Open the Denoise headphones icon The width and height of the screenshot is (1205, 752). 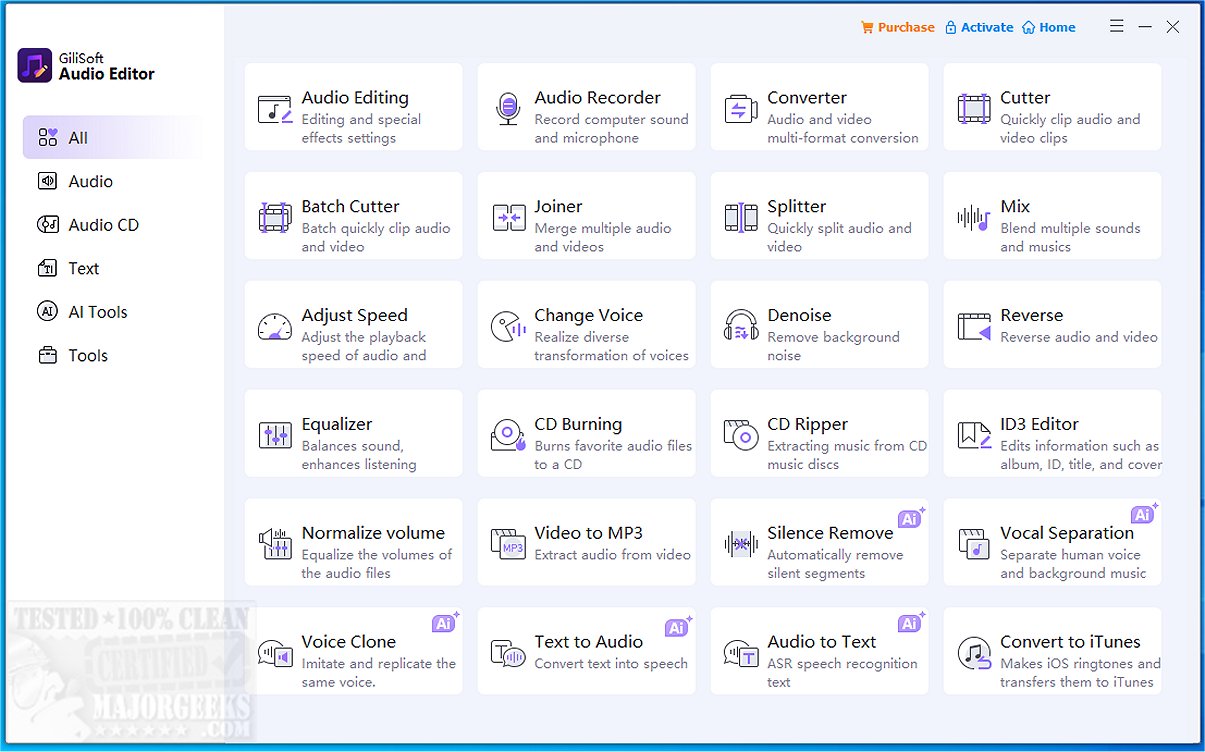[740, 326]
